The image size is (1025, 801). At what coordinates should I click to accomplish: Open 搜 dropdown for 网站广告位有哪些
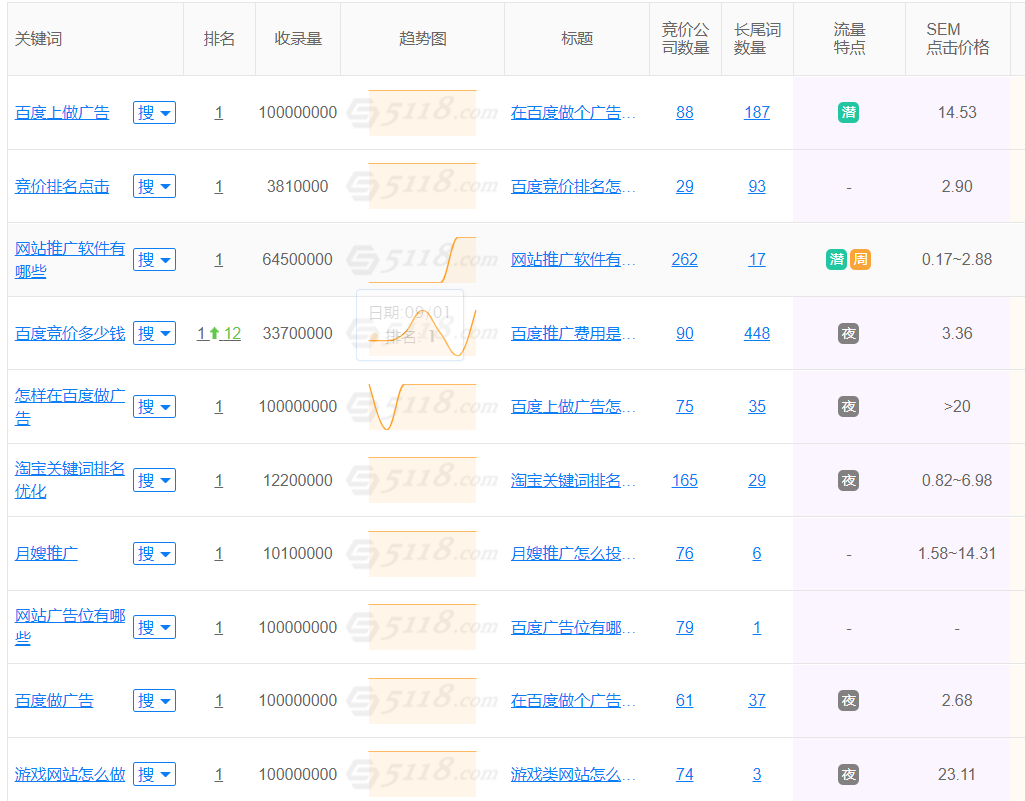(x=154, y=628)
